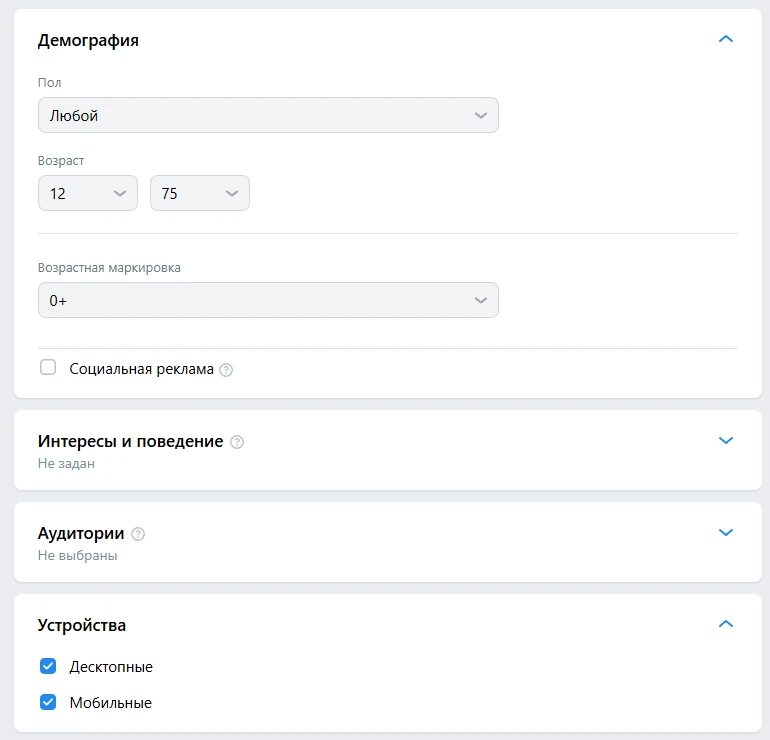Image resolution: width=770 pixels, height=740 pixels.
Task: Click the Не выбраны status text
Action: click(77, 555)
